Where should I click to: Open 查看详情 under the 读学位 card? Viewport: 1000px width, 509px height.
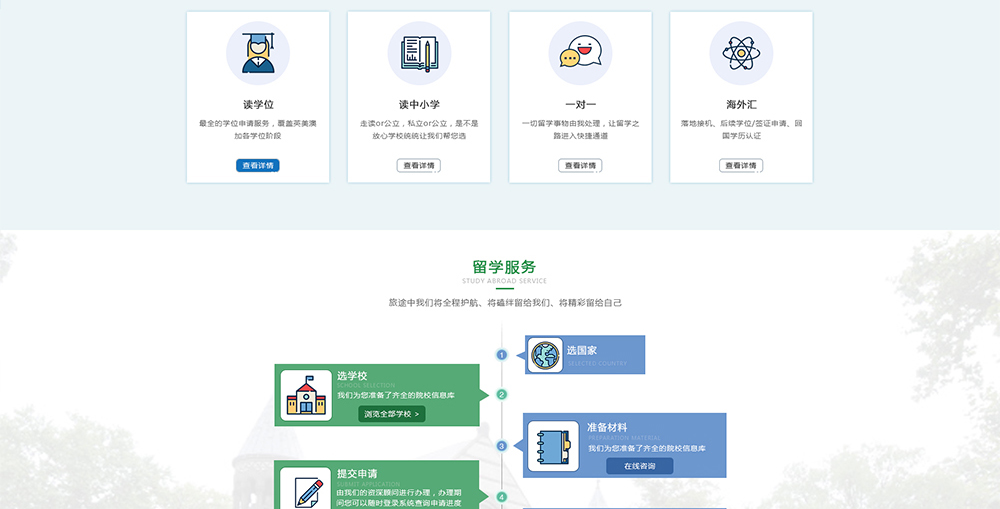(x=258, y=166)
